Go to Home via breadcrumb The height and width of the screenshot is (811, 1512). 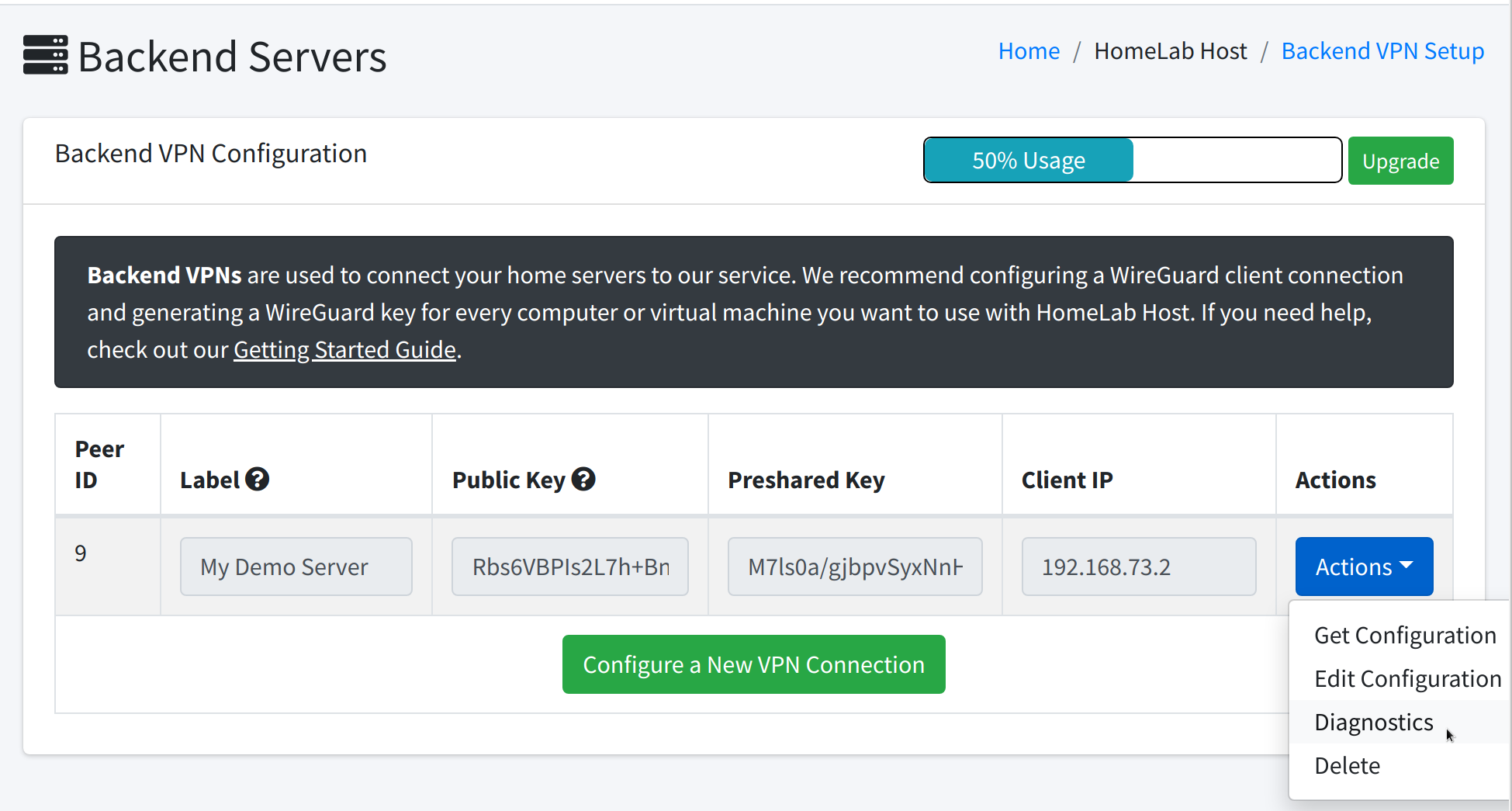tap(1028, 51)
